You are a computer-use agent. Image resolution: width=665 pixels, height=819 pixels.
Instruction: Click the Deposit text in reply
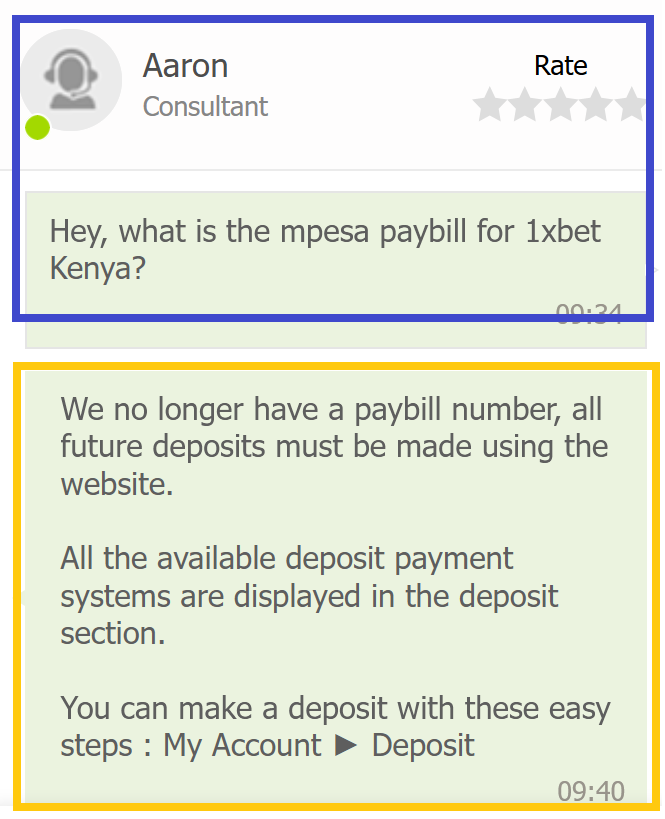(x=423, y=745)
